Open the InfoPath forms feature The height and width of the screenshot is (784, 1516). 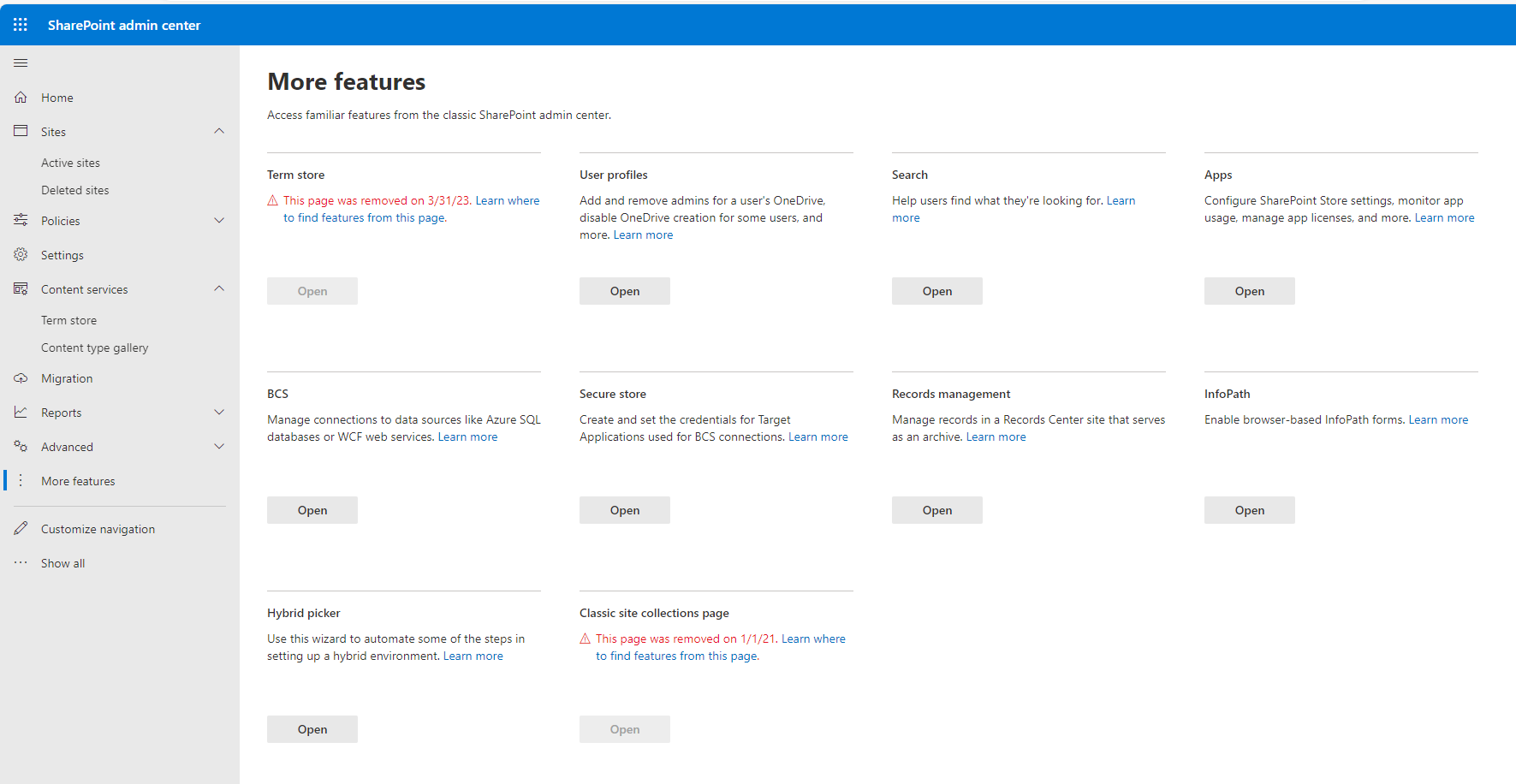[1249, 509]
